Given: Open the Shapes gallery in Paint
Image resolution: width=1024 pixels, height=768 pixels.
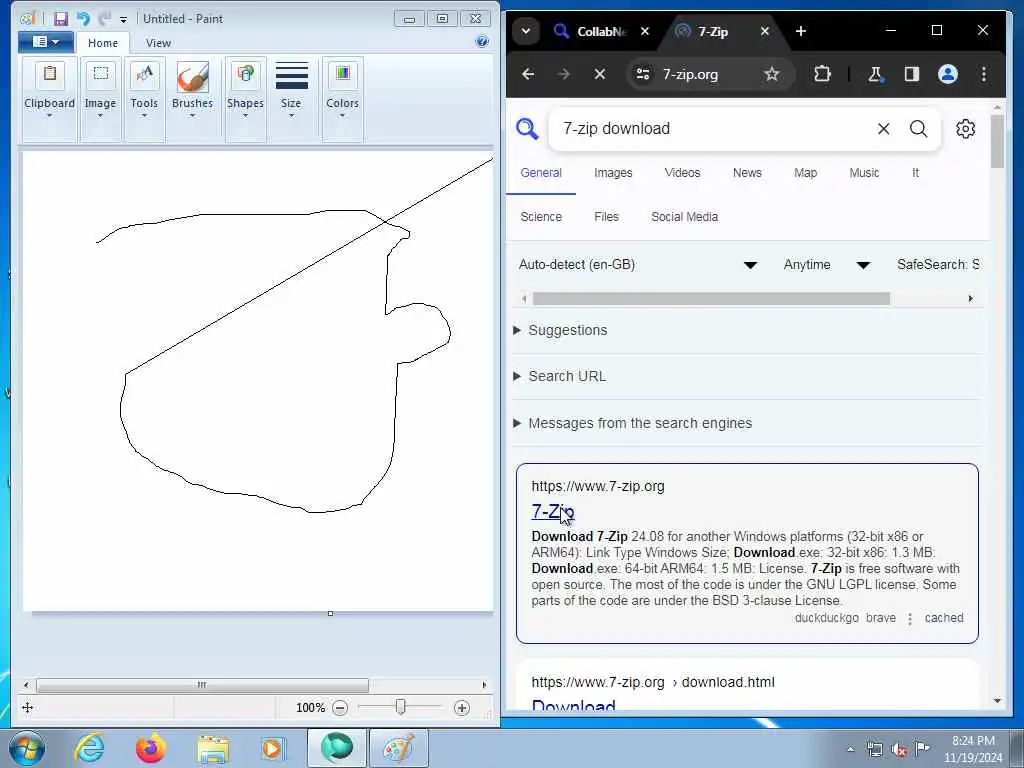Looking at the screenshot, I should [x=245, y=99].
